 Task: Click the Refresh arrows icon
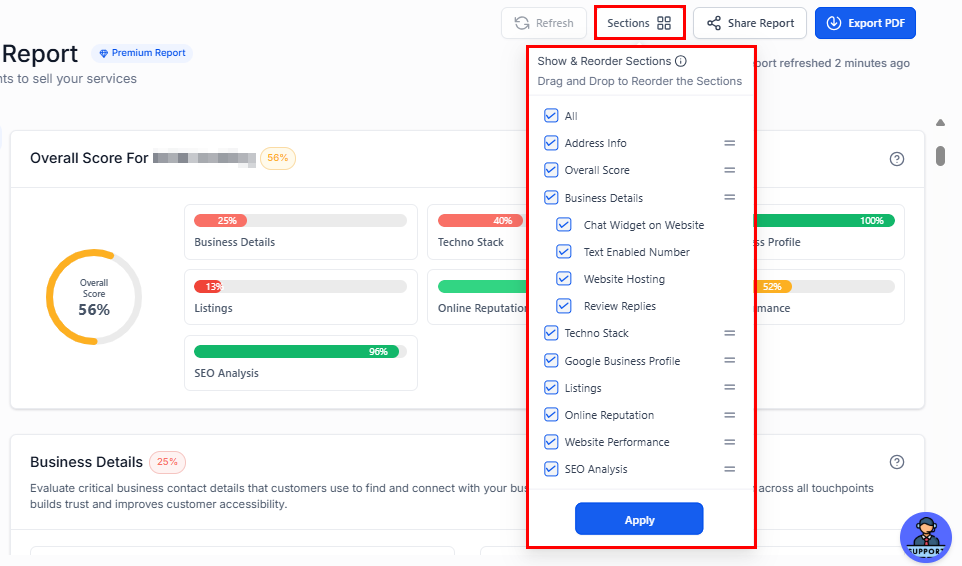pyautogui.click(x=522, y=23)
